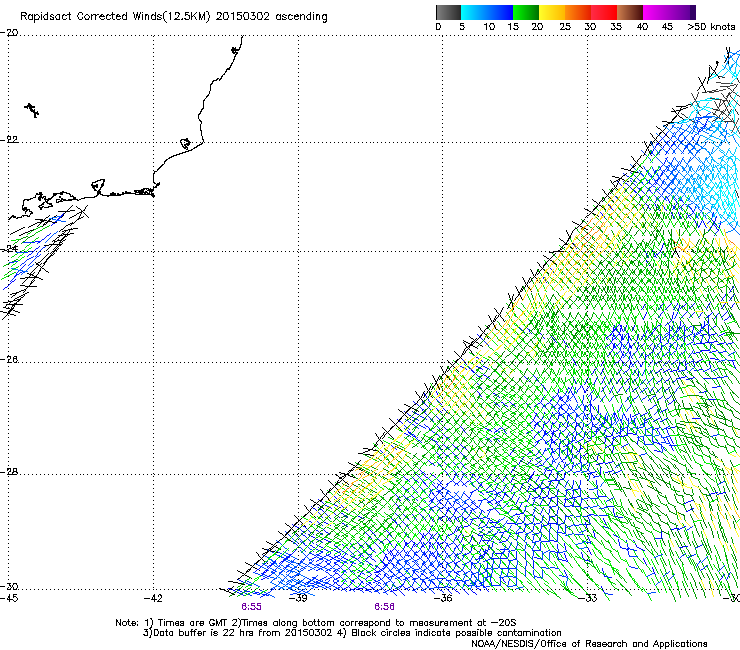The width and height of the screenshot is (740, 650).
Task: Click the orange 25-30 knots color swatch
Action: tap(578, 12)
